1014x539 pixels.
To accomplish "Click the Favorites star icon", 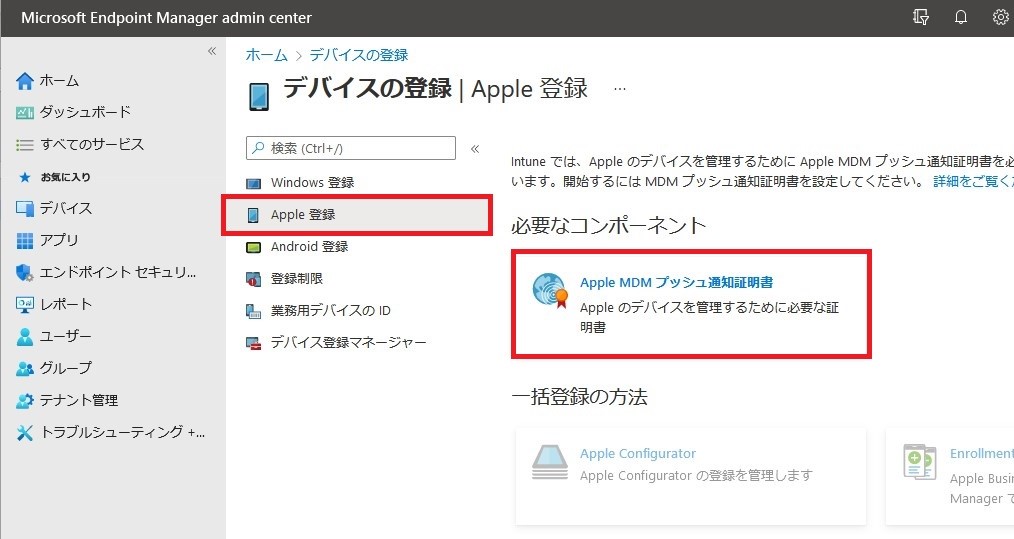I will click(25, 177).
